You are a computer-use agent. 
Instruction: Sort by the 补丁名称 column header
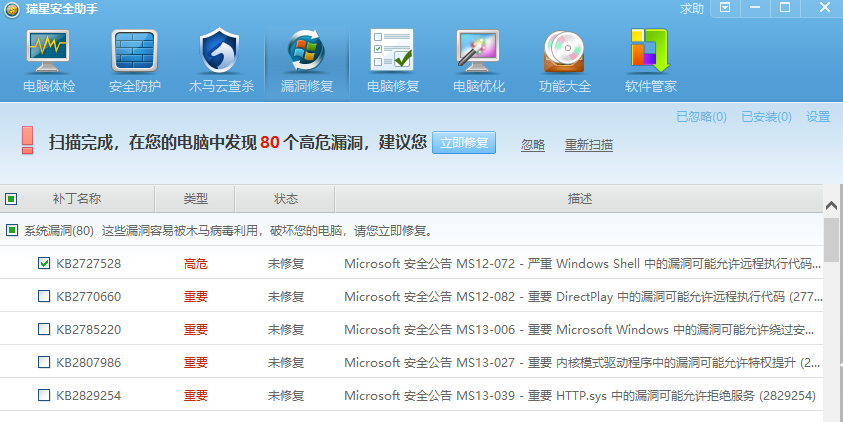(77, 199)
